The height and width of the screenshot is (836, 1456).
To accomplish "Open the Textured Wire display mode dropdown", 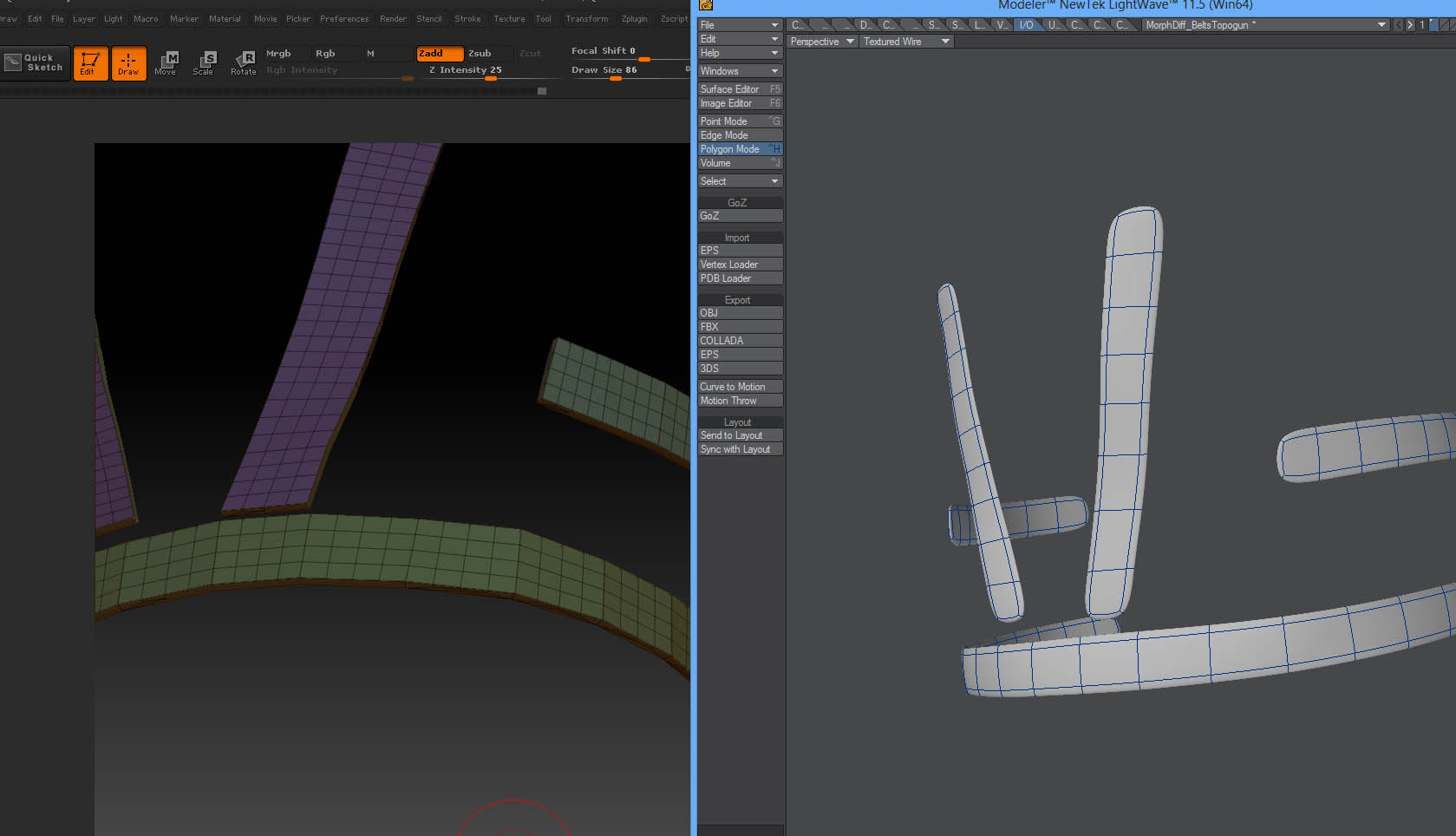I will tap(906, 42).
